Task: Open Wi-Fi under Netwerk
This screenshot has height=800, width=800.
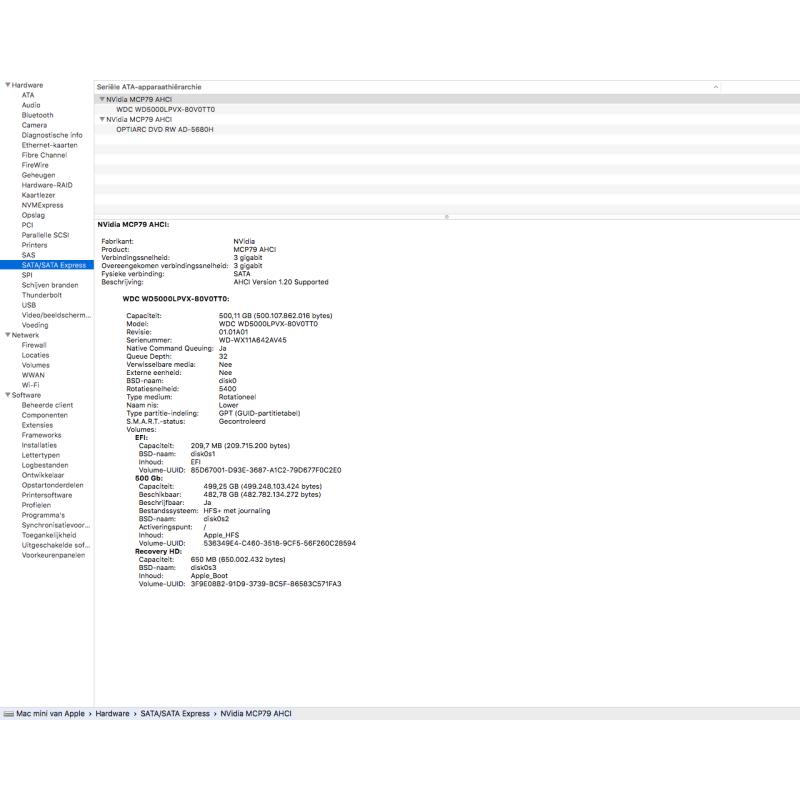Action: pyautogui.click(x=30, y=385)
